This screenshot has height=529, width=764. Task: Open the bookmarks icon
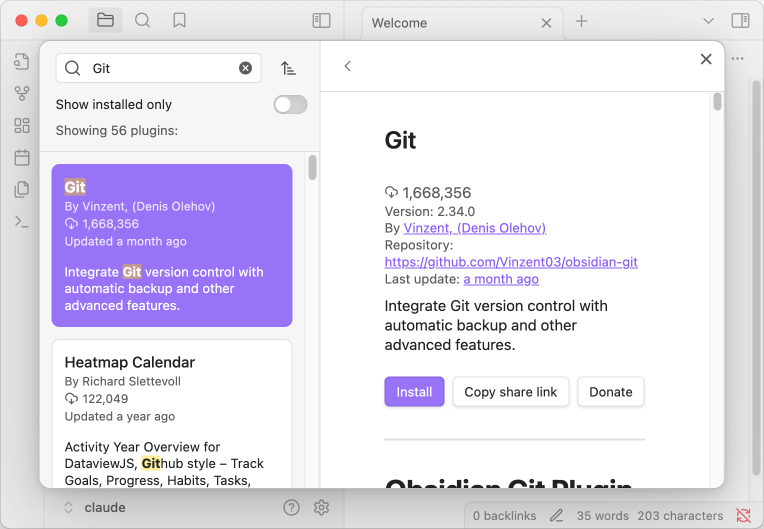(179, 20)
